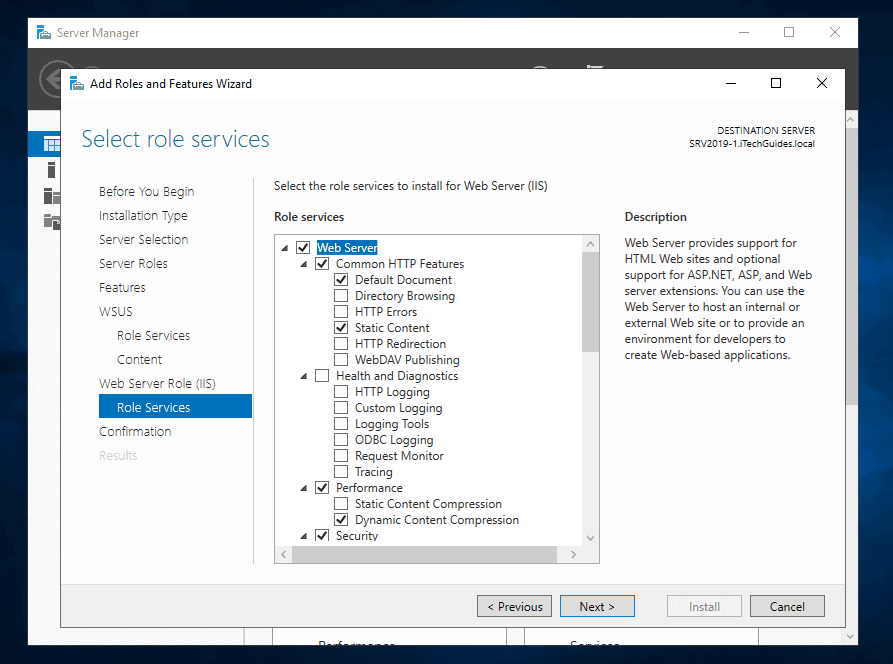Check the Health and Diagnostics box
Viewport: 893px width, 664px height.
(322, 375)
